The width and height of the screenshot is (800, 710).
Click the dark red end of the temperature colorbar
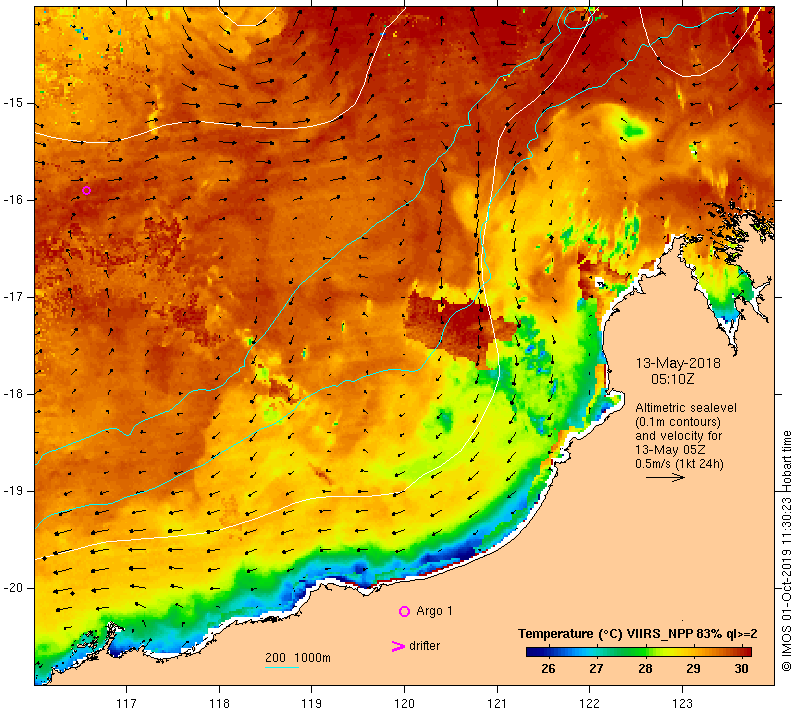point(745,651)
